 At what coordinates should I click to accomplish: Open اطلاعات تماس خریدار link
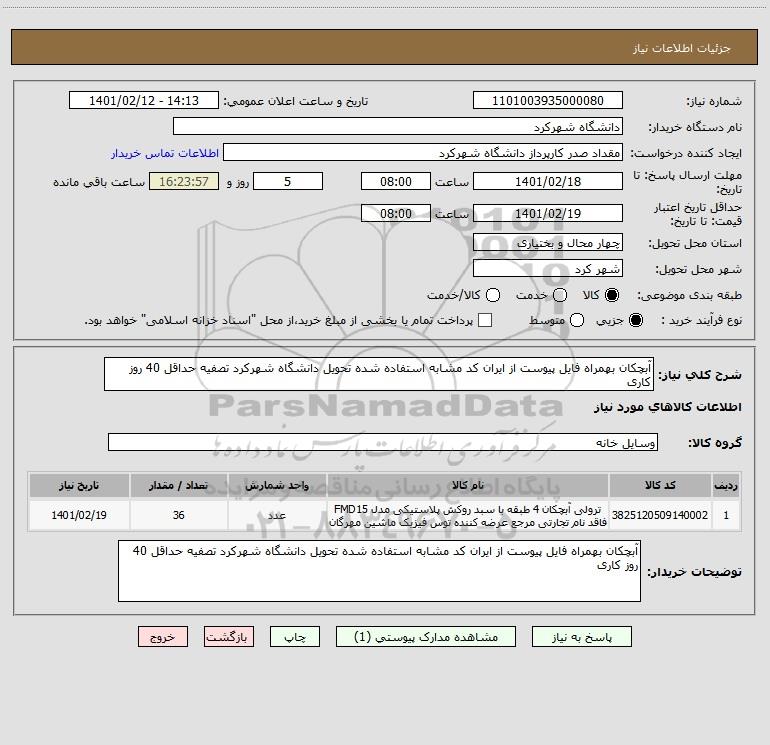click(165, 153)
